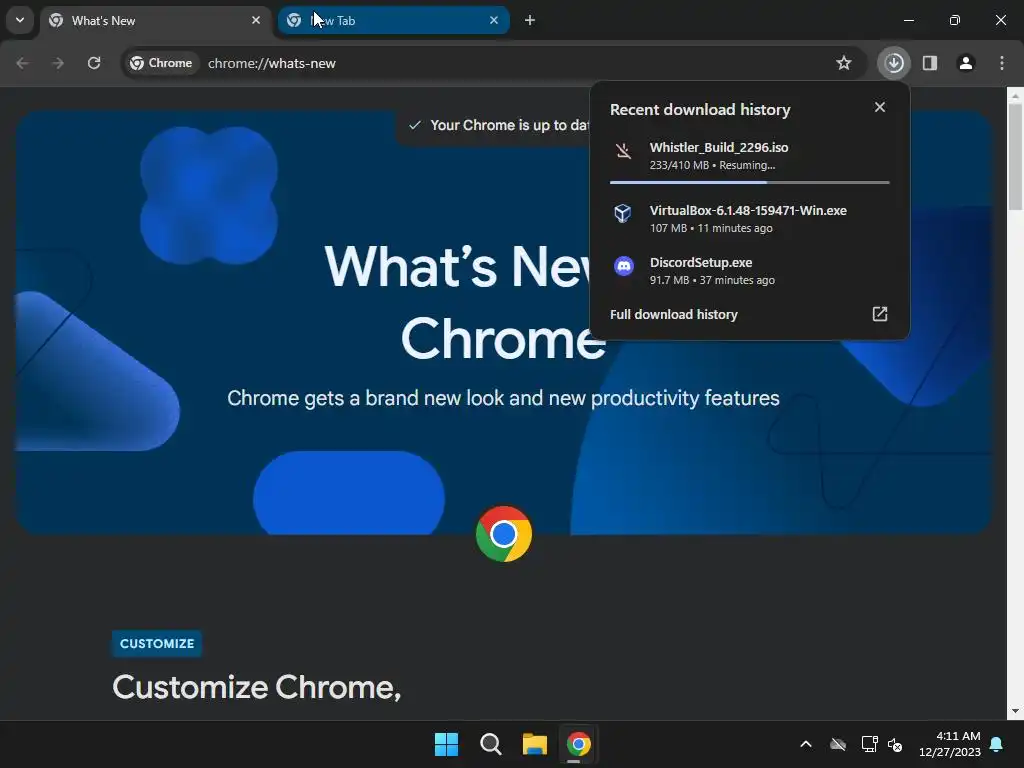
Task: Open VirtualBox-6.1.48-159471-Win.exe download
Action: tap(749, 219)
